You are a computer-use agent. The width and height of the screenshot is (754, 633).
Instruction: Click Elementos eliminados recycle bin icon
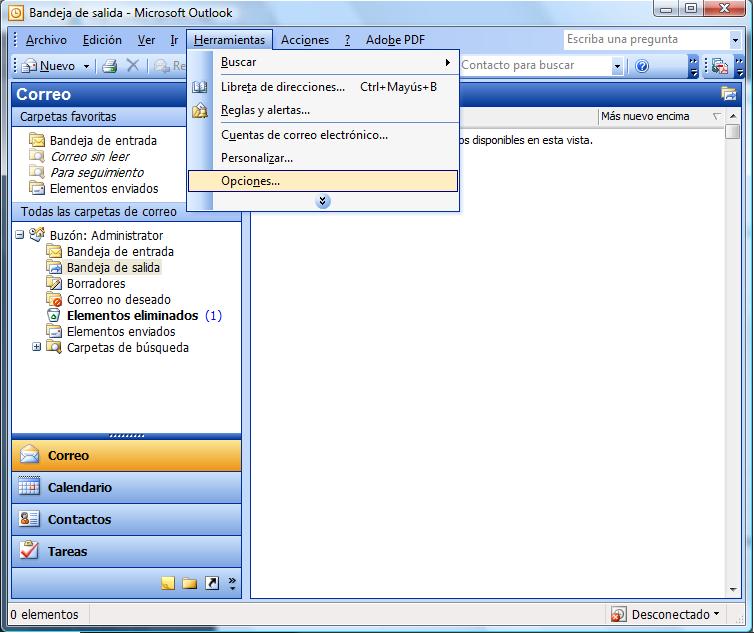click(x=53, y=315)
